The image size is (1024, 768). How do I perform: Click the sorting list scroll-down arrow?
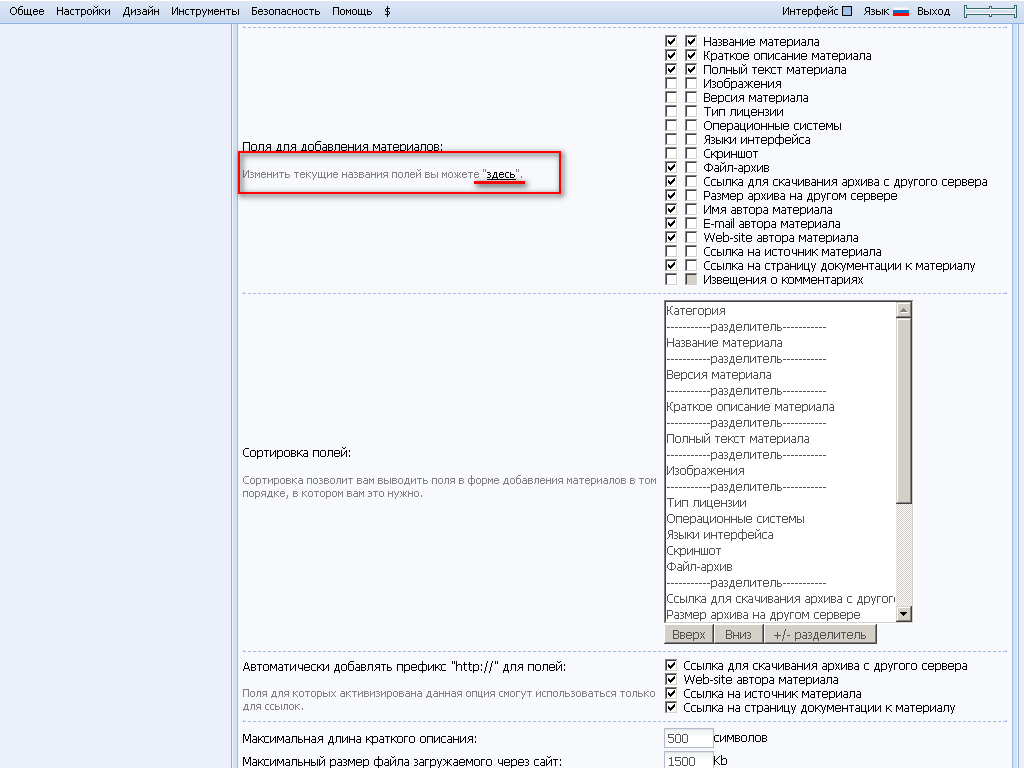pos(904,613)
